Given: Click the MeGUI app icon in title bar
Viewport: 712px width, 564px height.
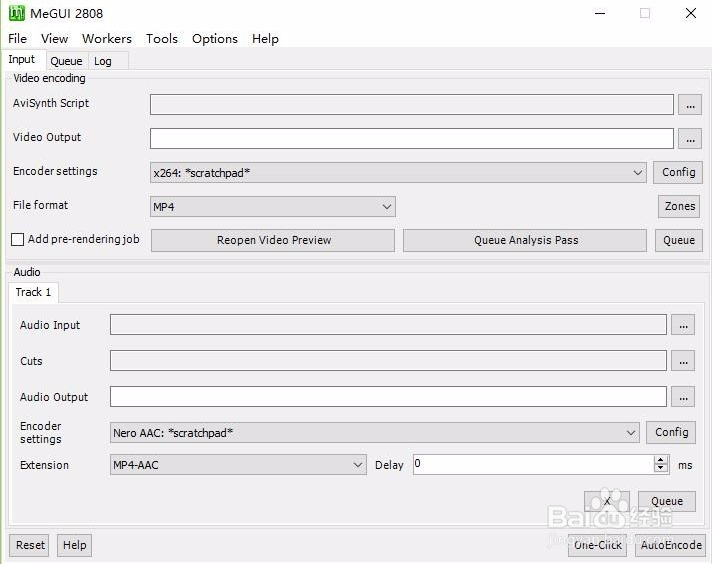Looking at the screenshot, I should point(17,13).
